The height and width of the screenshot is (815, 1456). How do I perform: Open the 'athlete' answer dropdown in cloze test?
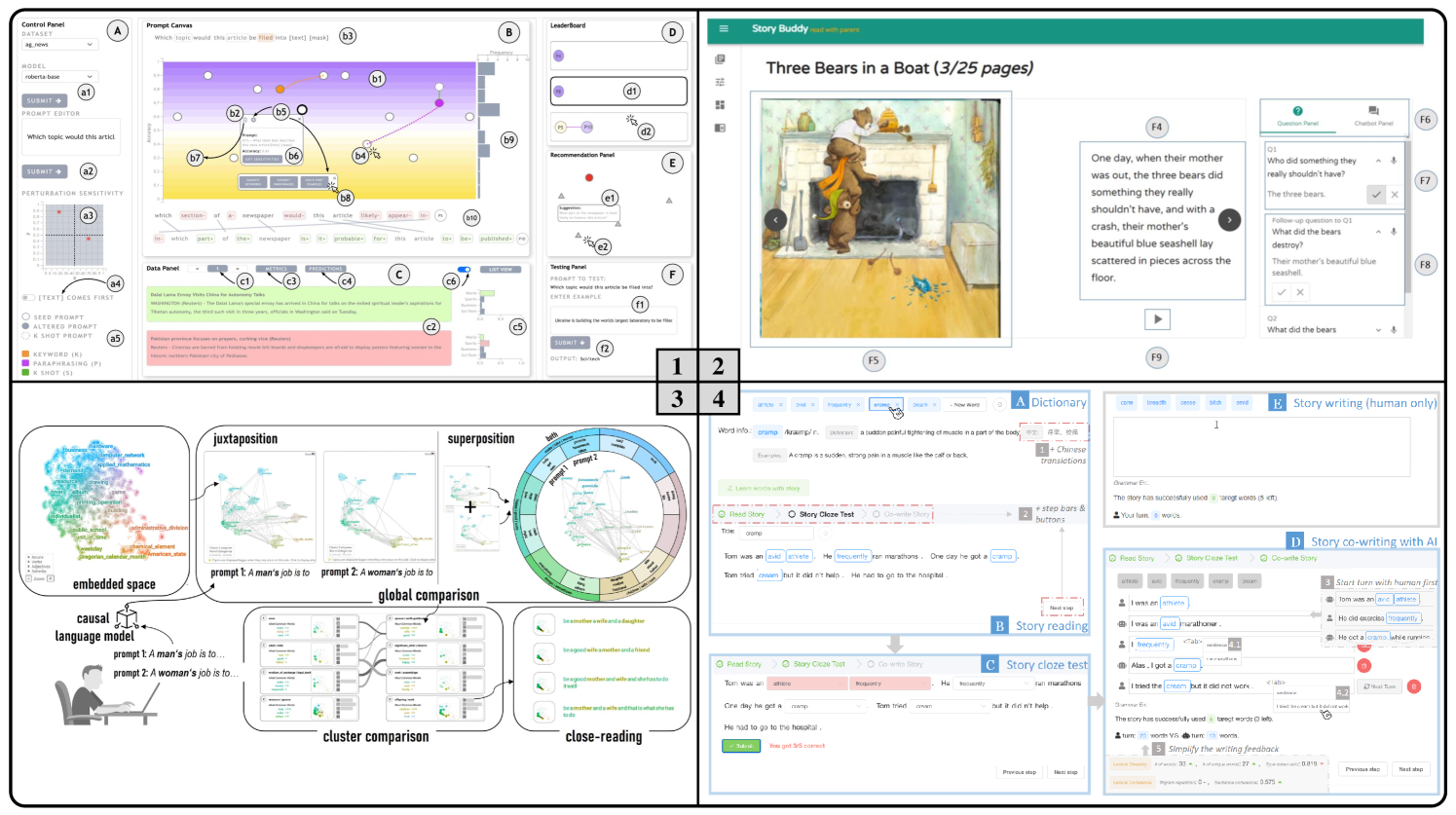(806, 684)
